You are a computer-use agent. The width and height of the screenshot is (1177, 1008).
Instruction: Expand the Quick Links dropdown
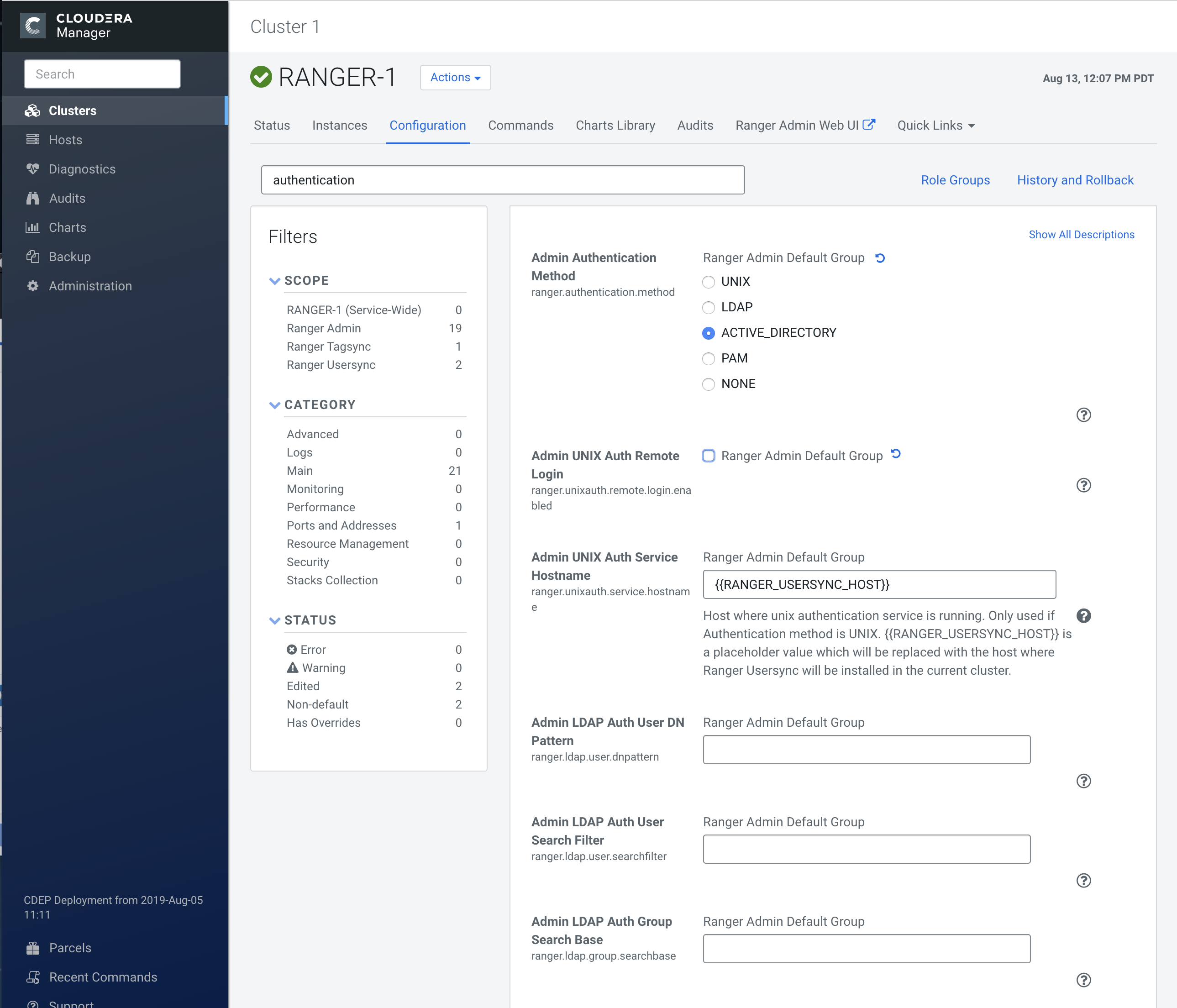click(x=935, y=126)
